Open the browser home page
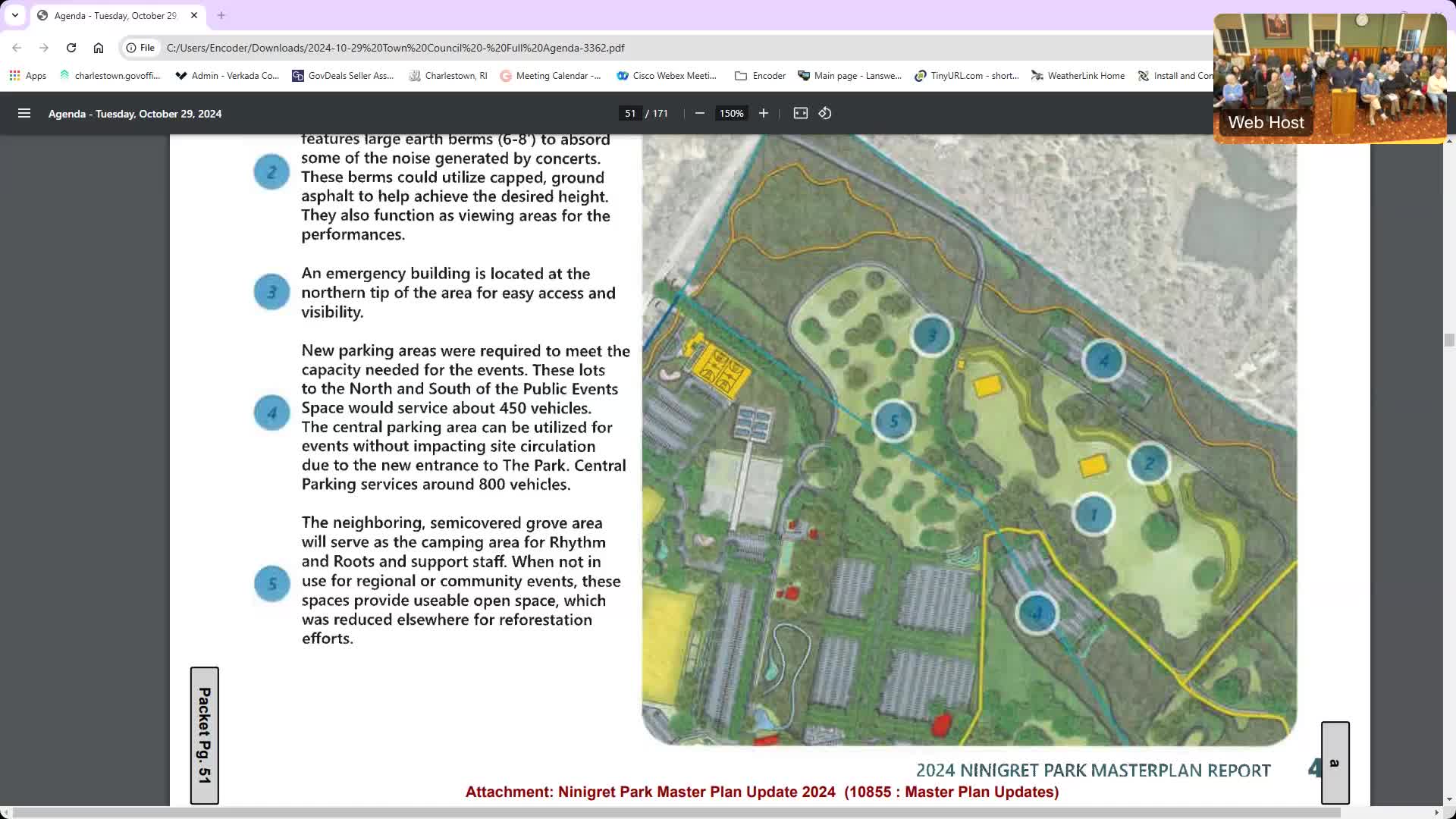The height and width of the screenshot is (819, 1456). [99, 48]
